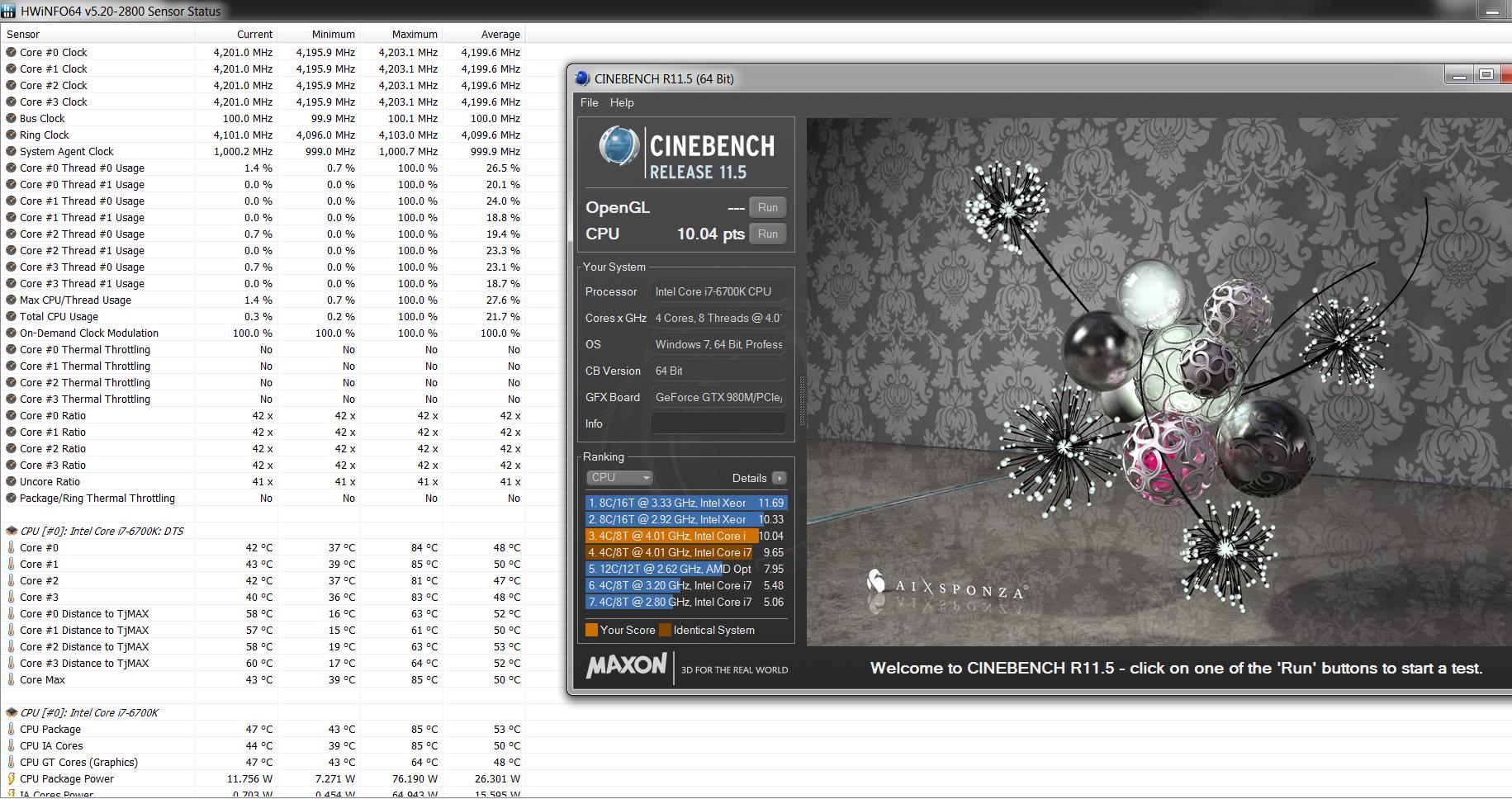
Task: Click the Core #0 temperature thermometer icon
Action: [x=12, y=547]
